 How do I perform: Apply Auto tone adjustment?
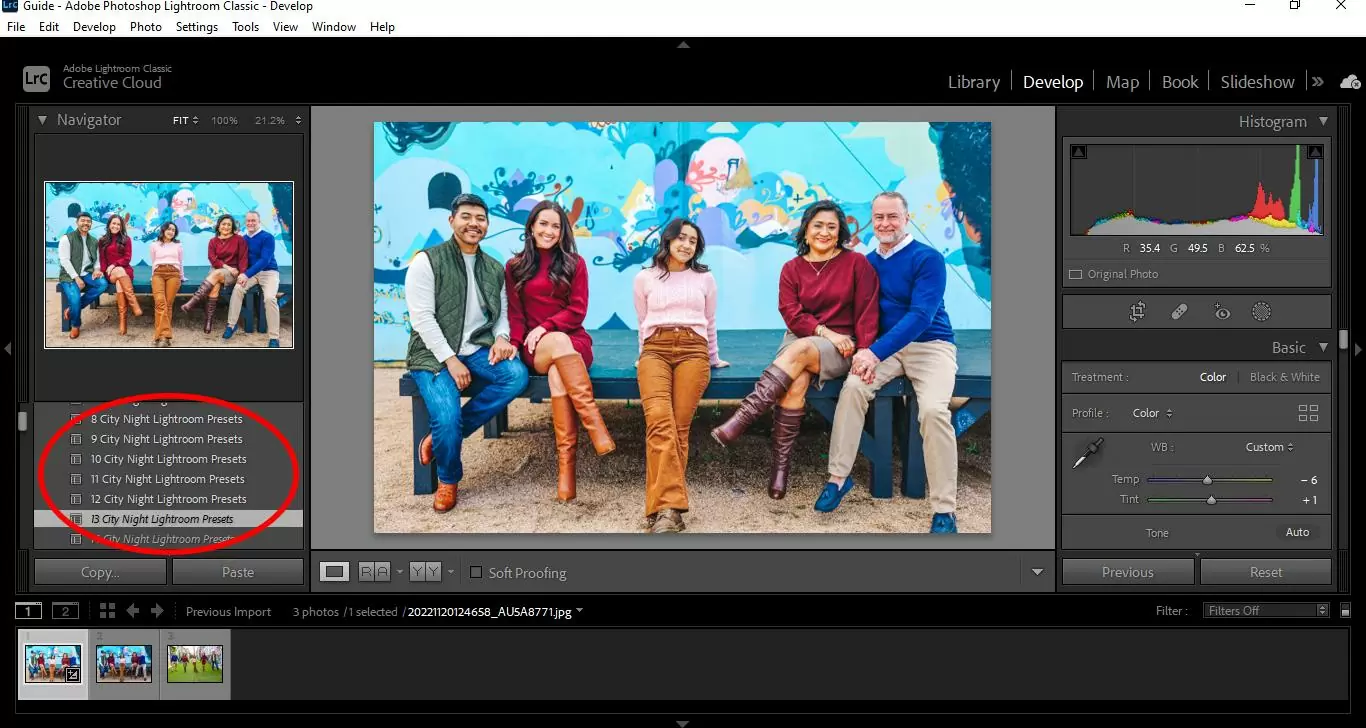click(1297, 532)
